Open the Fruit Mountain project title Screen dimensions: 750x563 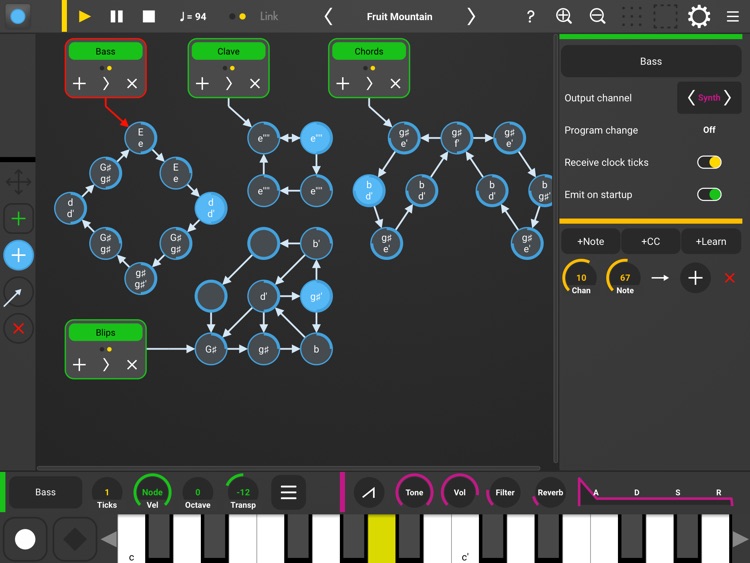click(399, 17)
